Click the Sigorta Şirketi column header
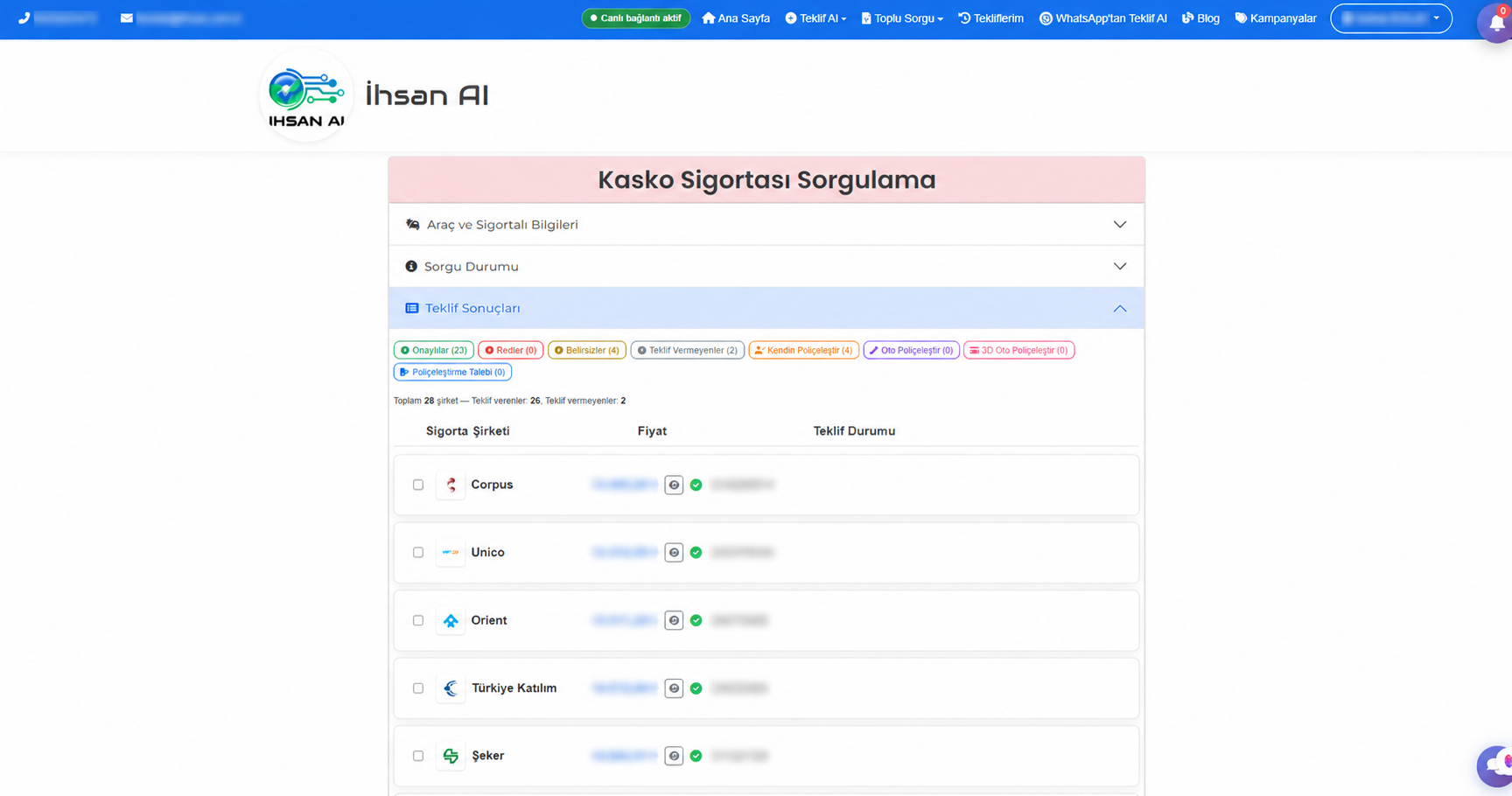The height and width of the screenshot is (796, 1512). (468, 431)
